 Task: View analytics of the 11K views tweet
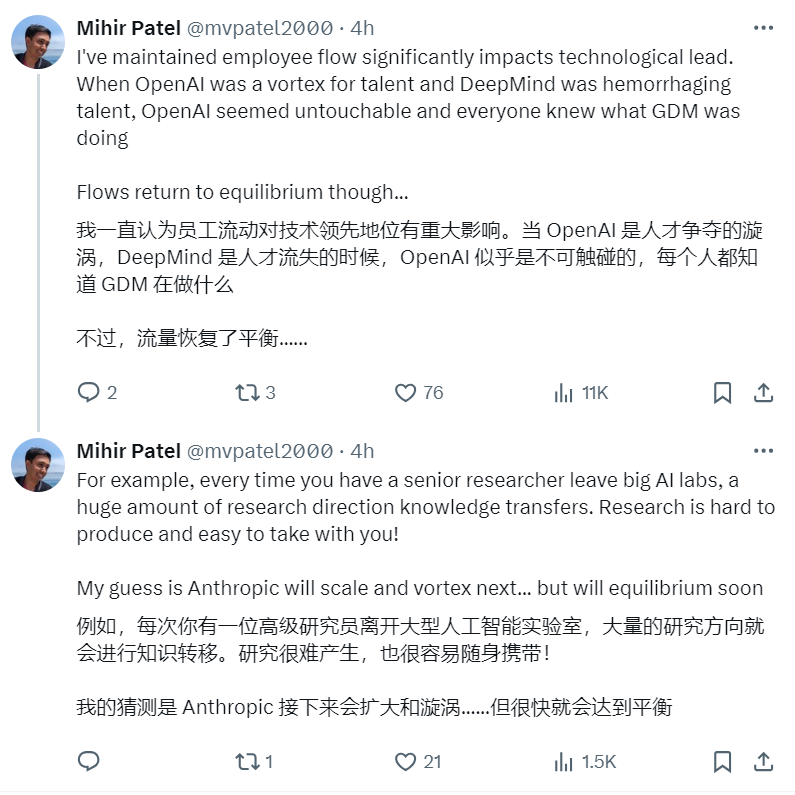[564, 393]
